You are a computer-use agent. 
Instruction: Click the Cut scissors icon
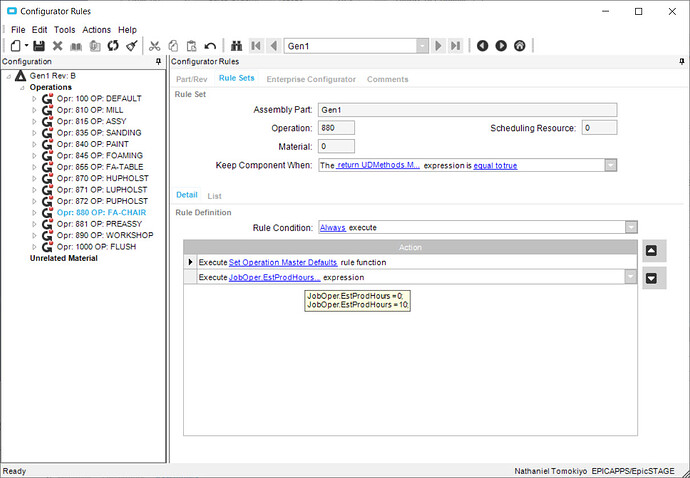click(154, 46)
